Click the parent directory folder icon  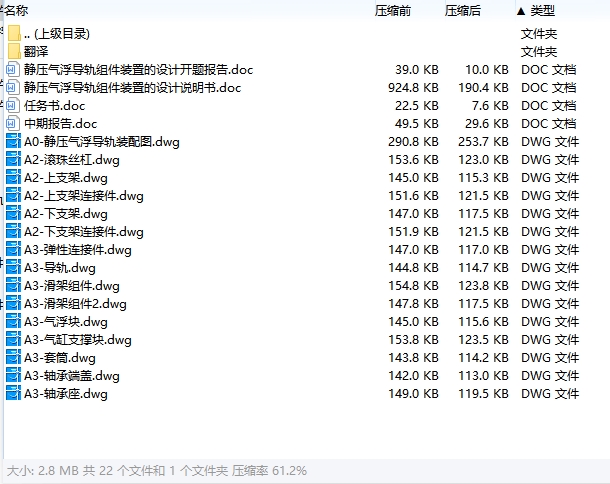click(14, 33)
